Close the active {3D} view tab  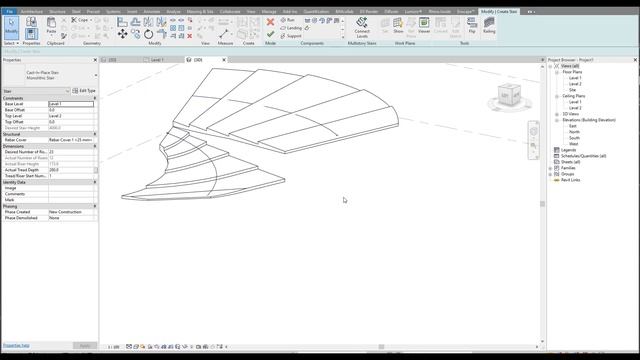click(224, 60)
